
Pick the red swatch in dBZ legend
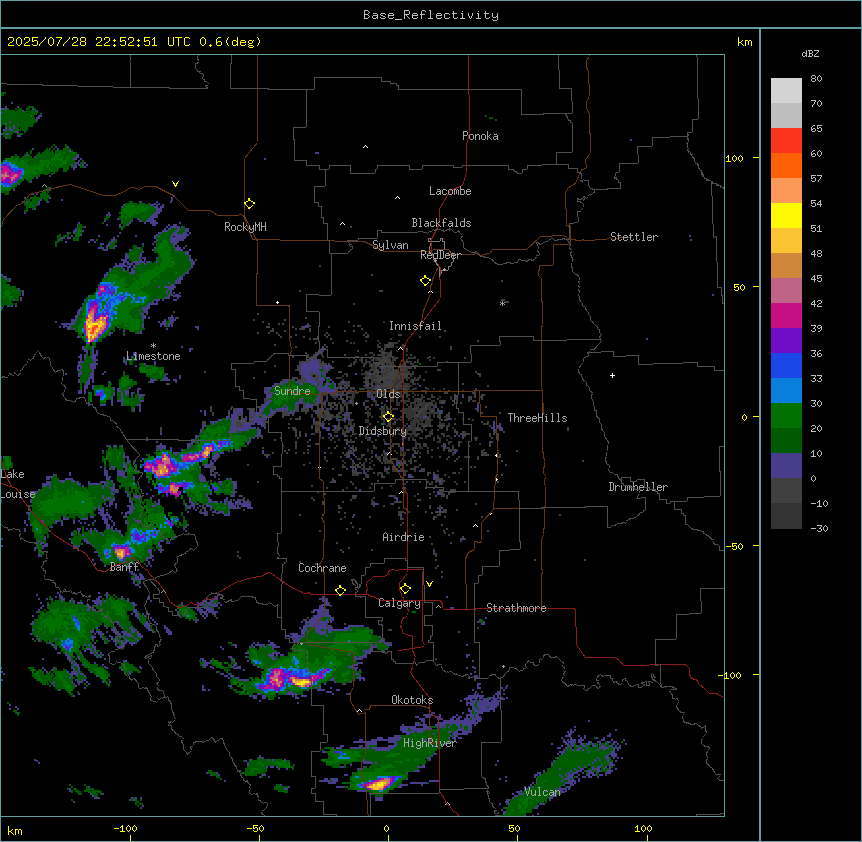pos(786,140)
